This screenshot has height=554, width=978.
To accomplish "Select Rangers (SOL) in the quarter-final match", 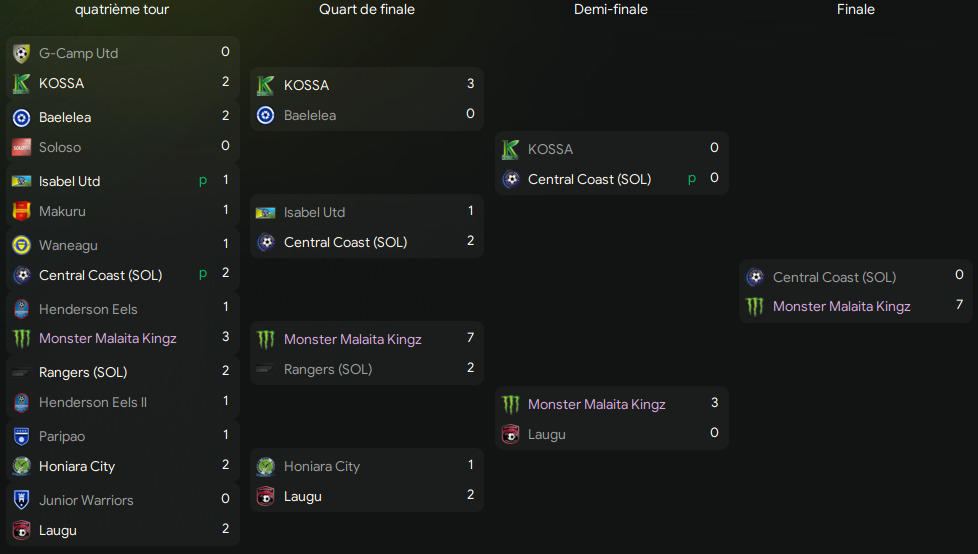I will [328, 369].
